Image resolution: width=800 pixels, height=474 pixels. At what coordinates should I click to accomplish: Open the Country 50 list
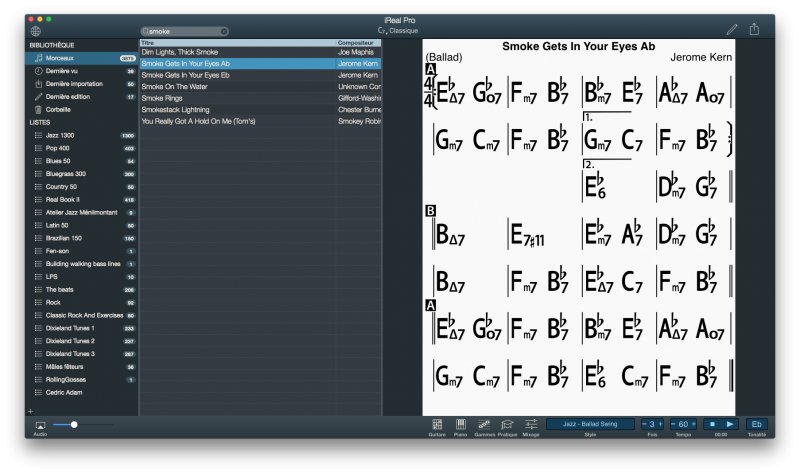82,187
